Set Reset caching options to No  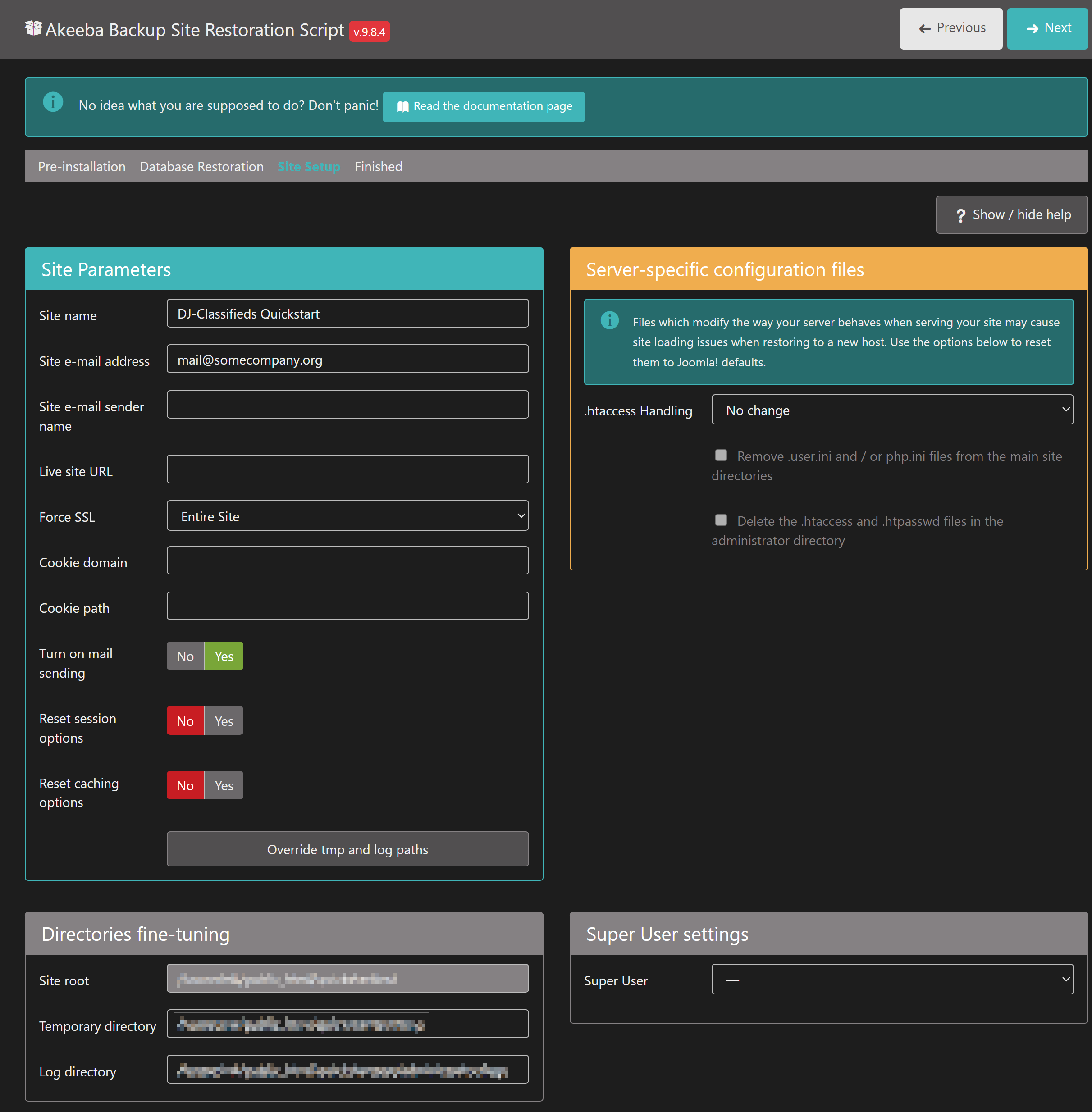(185, 785)
